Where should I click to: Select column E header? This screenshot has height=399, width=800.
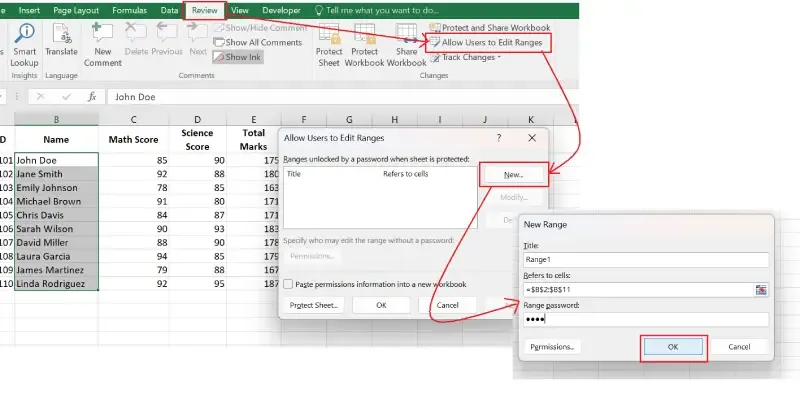click(254, 119)
